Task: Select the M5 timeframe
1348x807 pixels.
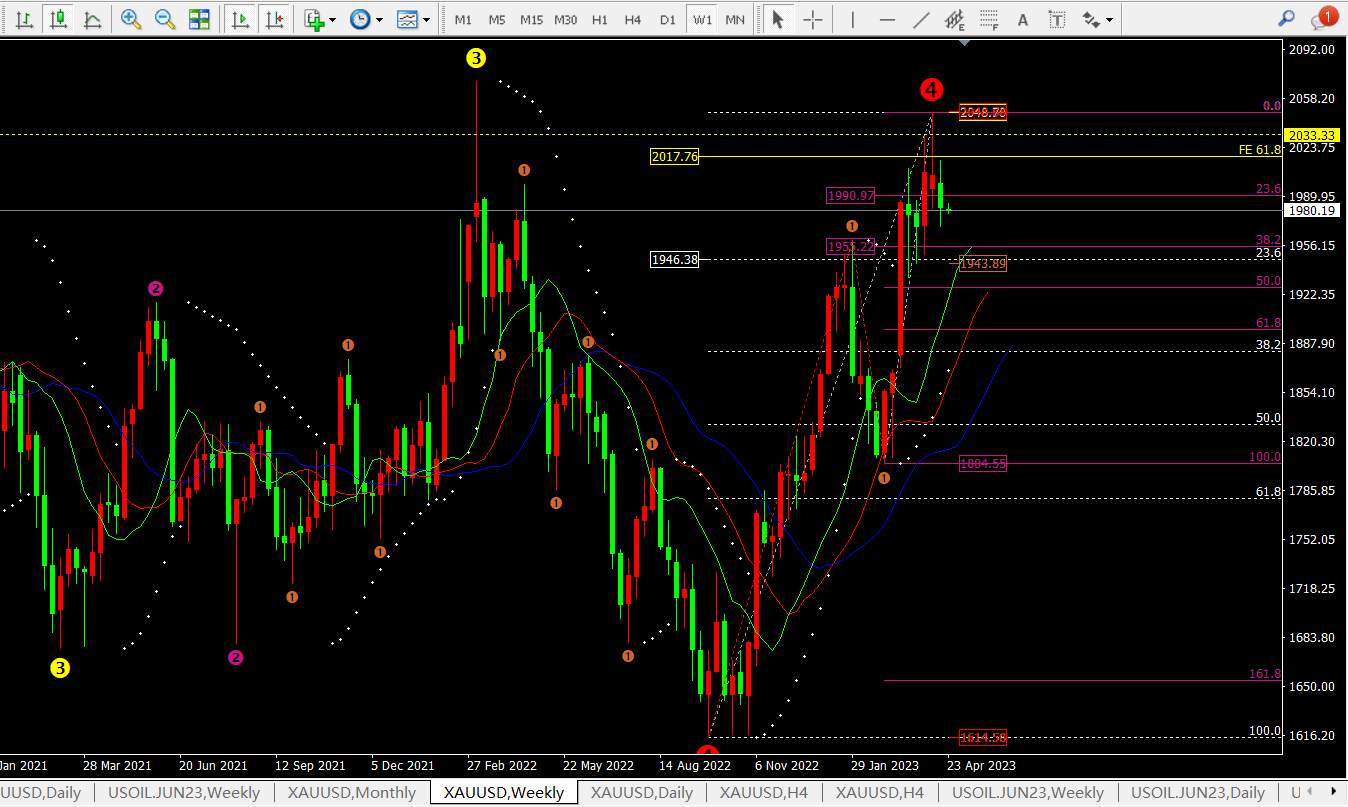Action: tap(497, 19)
